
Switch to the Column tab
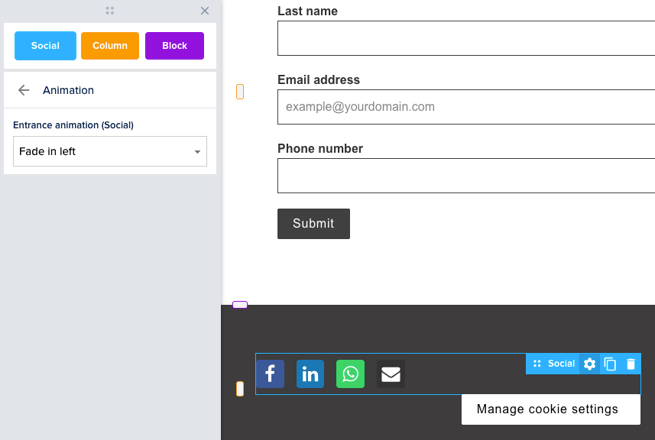(110, 46)
